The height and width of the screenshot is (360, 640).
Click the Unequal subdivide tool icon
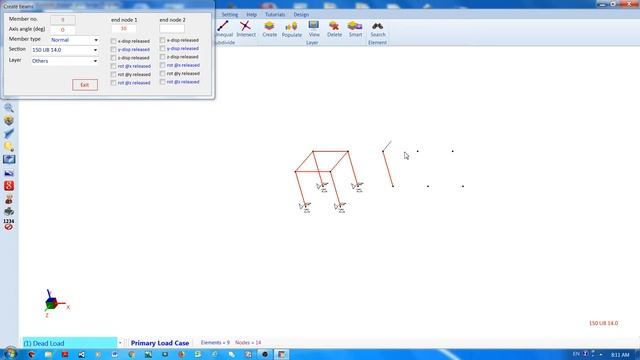point(223,26)
